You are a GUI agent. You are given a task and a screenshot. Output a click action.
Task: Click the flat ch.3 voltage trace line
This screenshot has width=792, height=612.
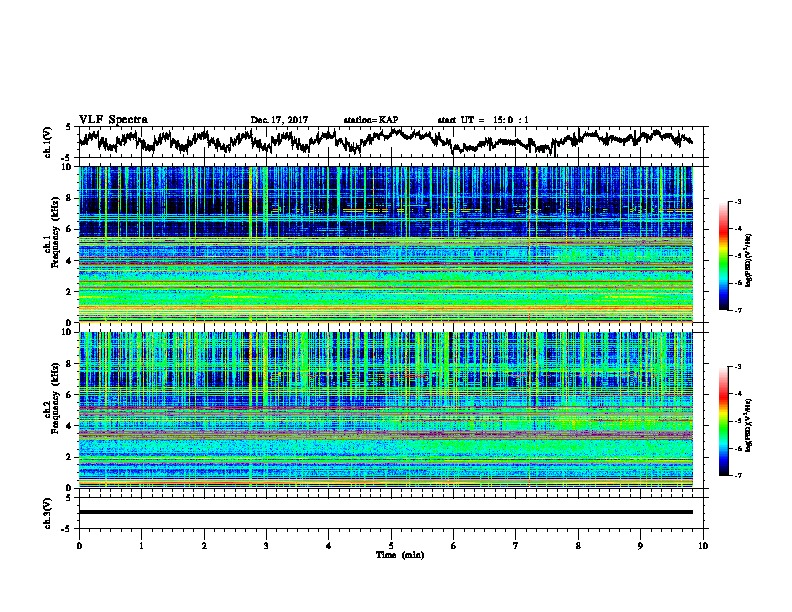point(386,512)
